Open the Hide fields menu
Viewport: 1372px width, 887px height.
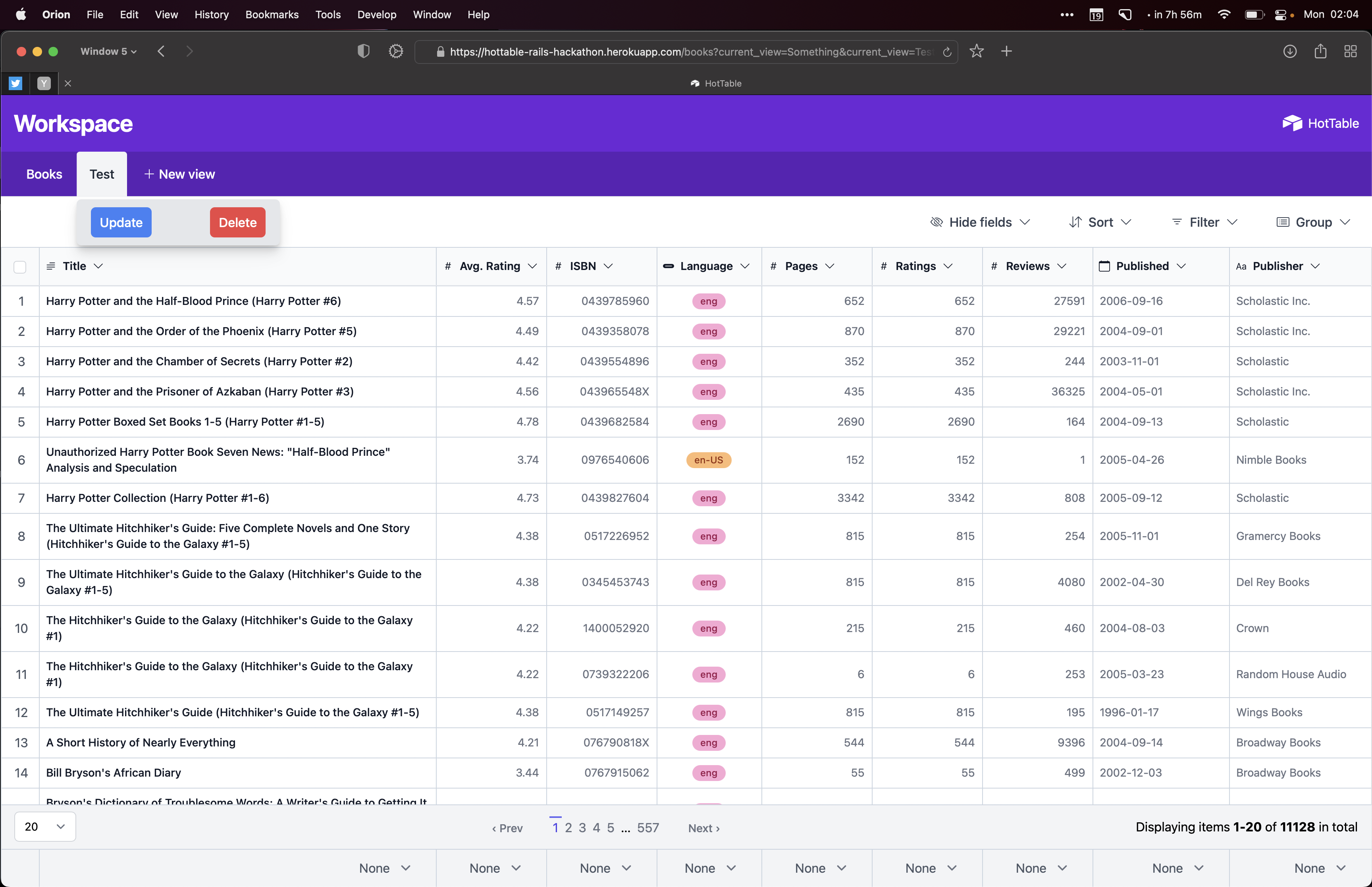pos(980,222)
